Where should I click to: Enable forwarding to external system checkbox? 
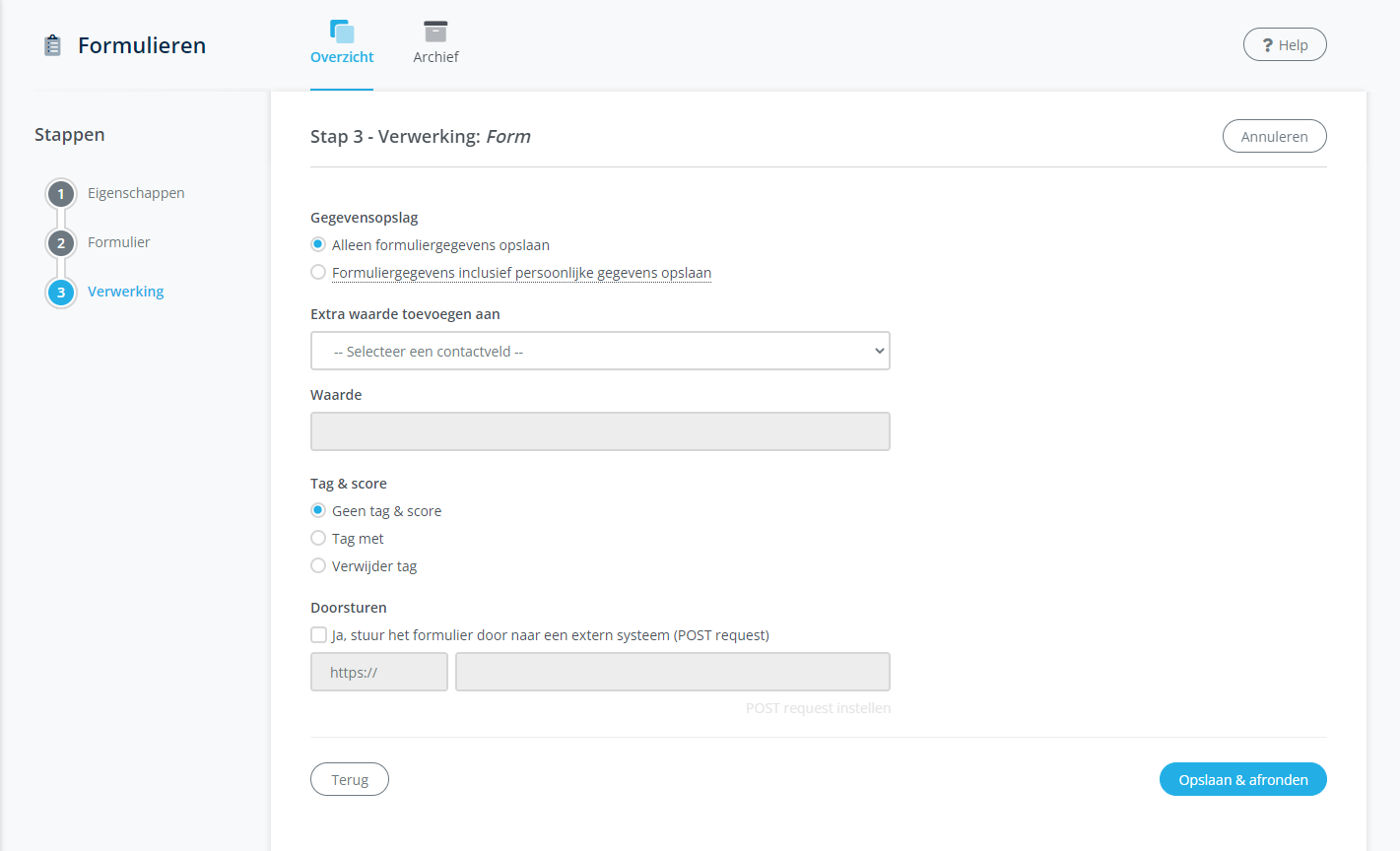318,635
